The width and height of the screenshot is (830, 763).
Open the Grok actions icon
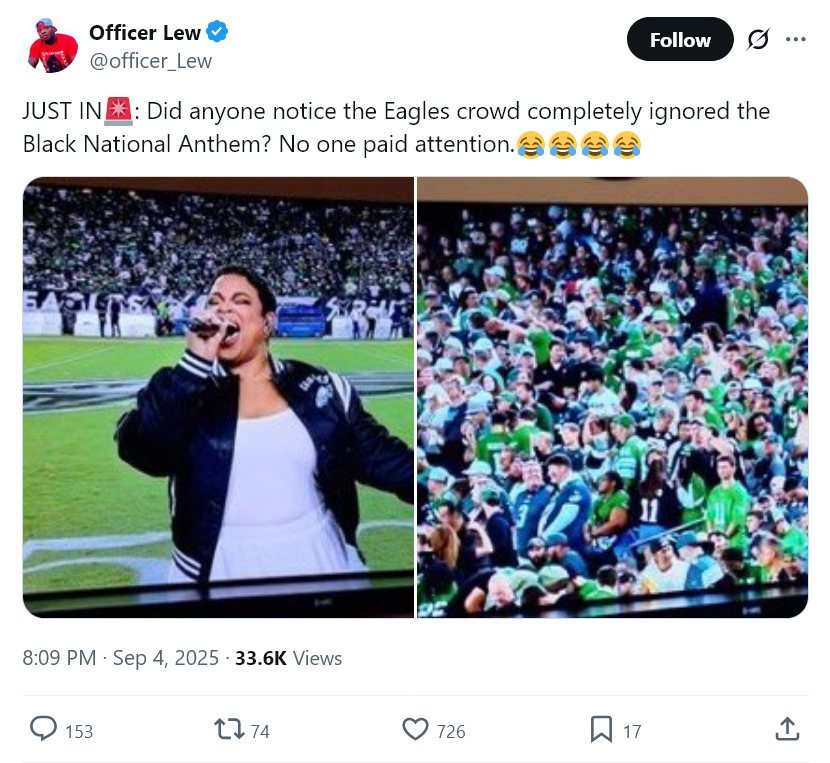pyautogui.click(x=758, y=40)
